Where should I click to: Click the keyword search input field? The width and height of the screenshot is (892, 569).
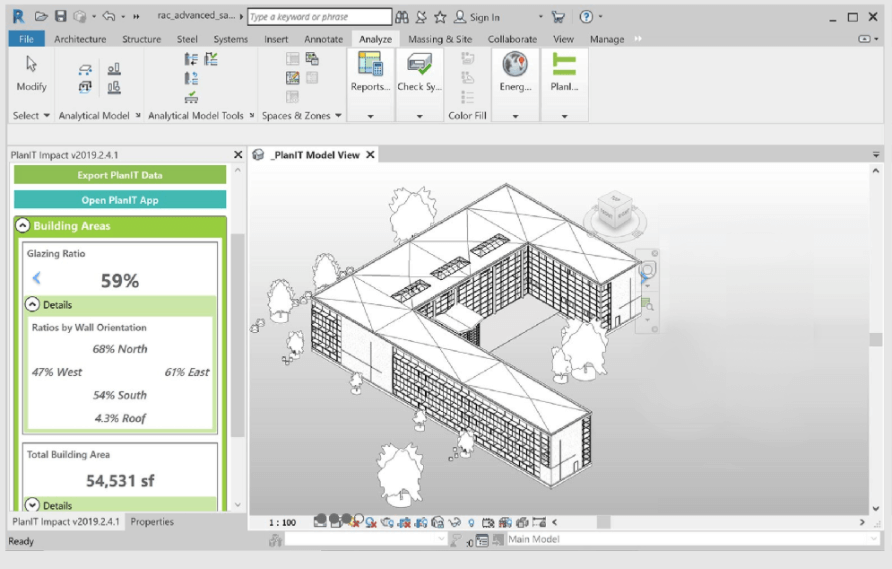point(318,17)
